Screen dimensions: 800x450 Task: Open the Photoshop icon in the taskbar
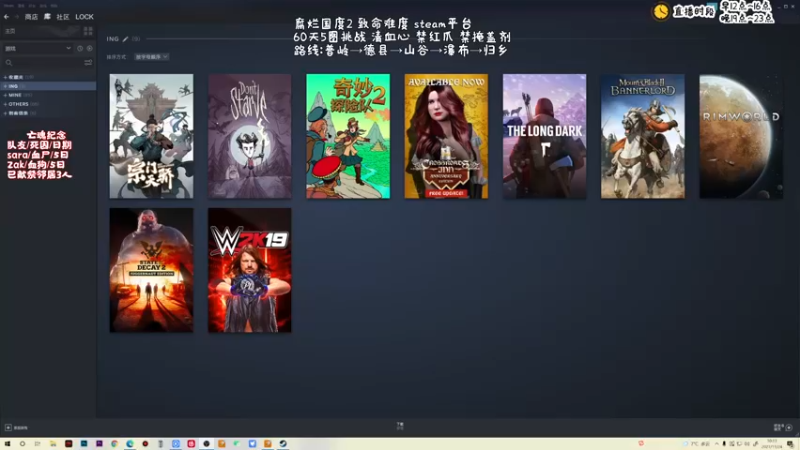click(x=84, y=444)
